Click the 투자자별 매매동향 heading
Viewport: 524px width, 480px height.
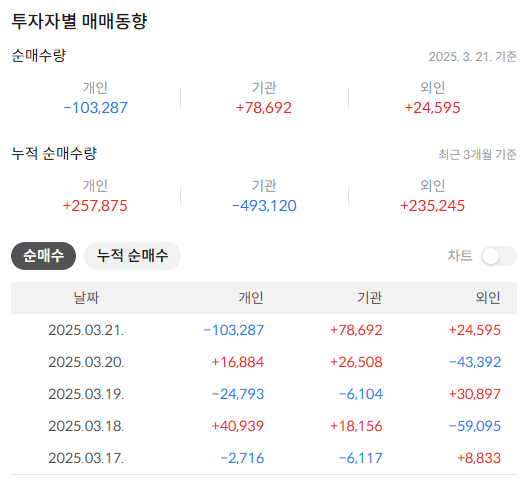click(x=79, y=21)
